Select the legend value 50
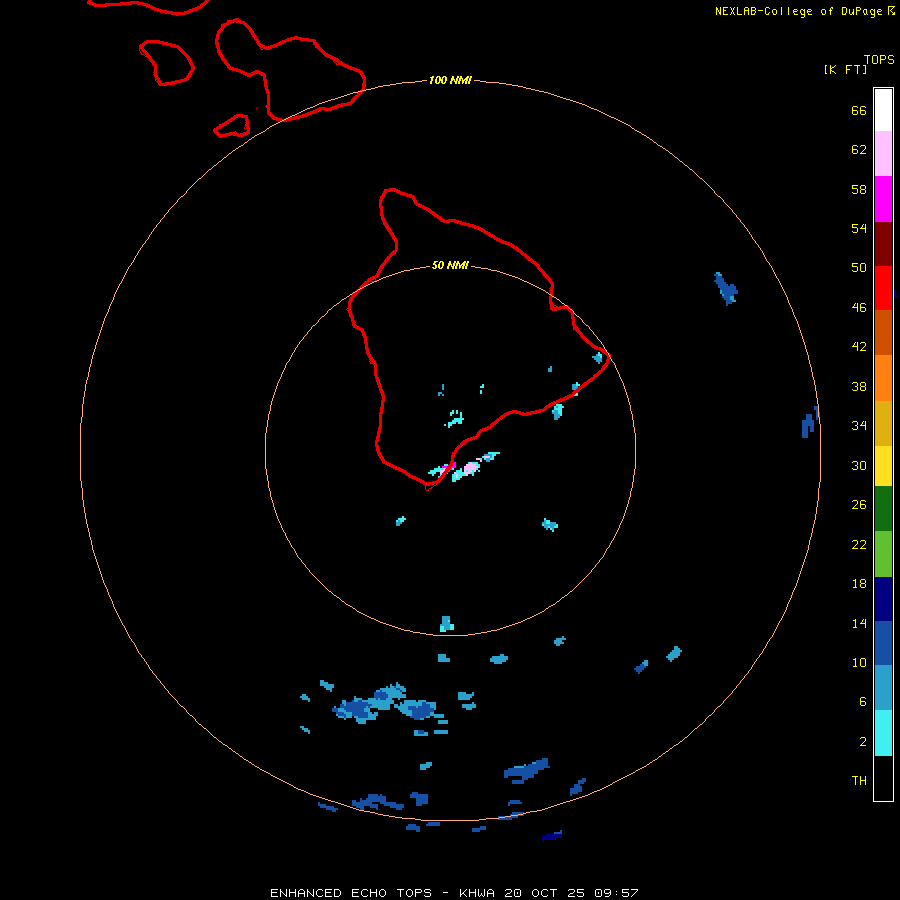 tap(859, 267)
